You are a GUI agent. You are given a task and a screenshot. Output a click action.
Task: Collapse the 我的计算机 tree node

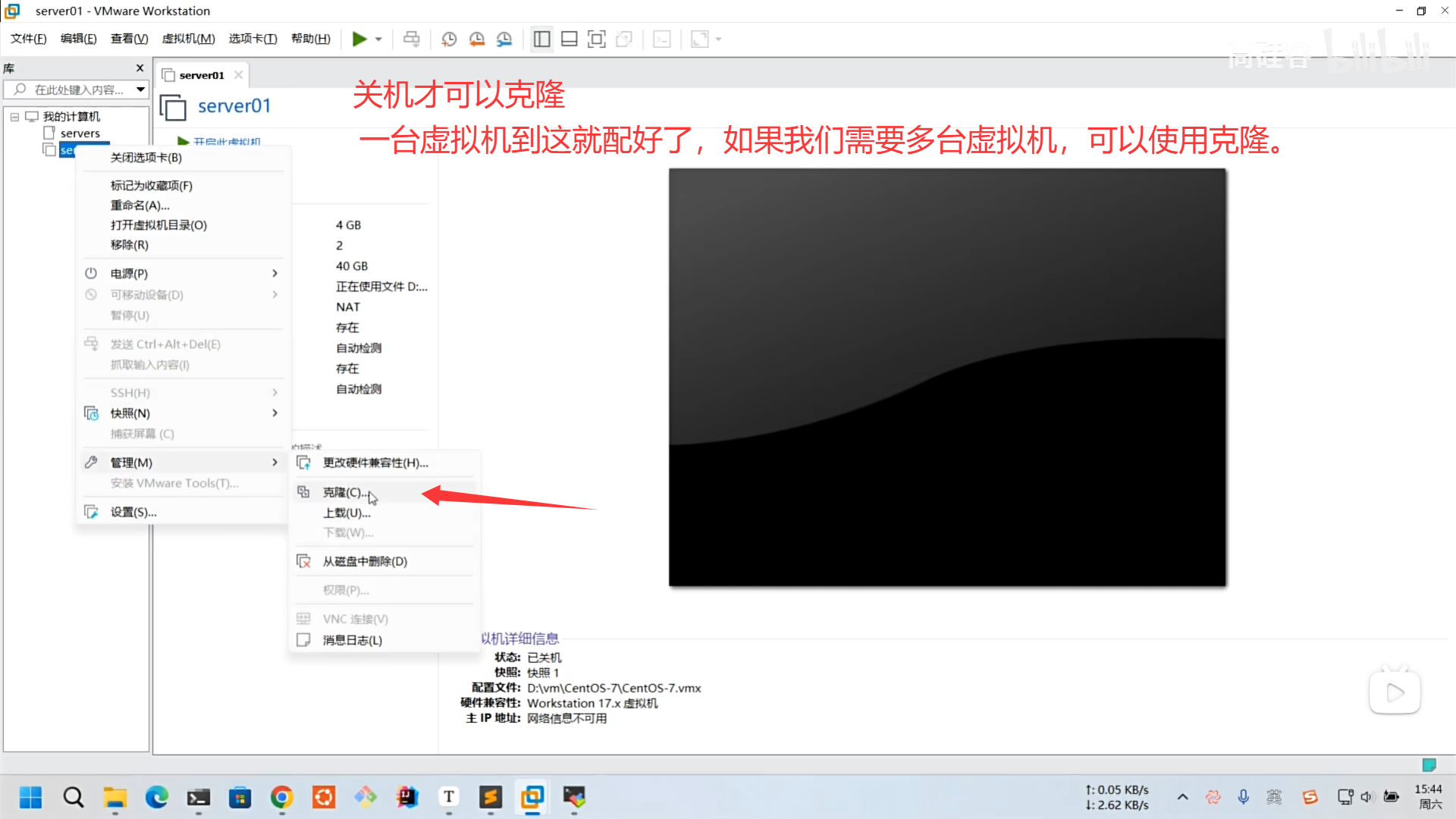tap(14, 117)
